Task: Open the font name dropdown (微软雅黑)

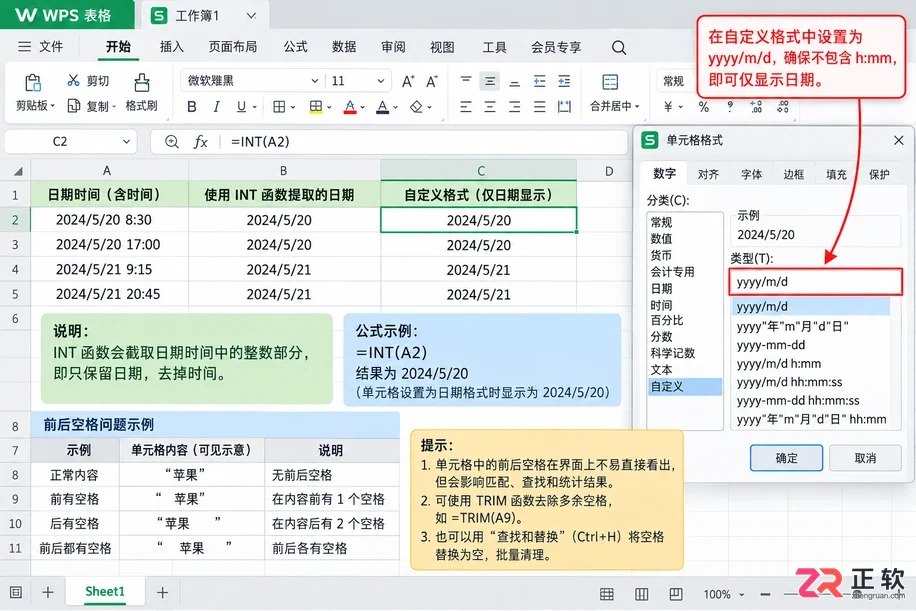Action: pyautogui.click(x=315, y=81)
